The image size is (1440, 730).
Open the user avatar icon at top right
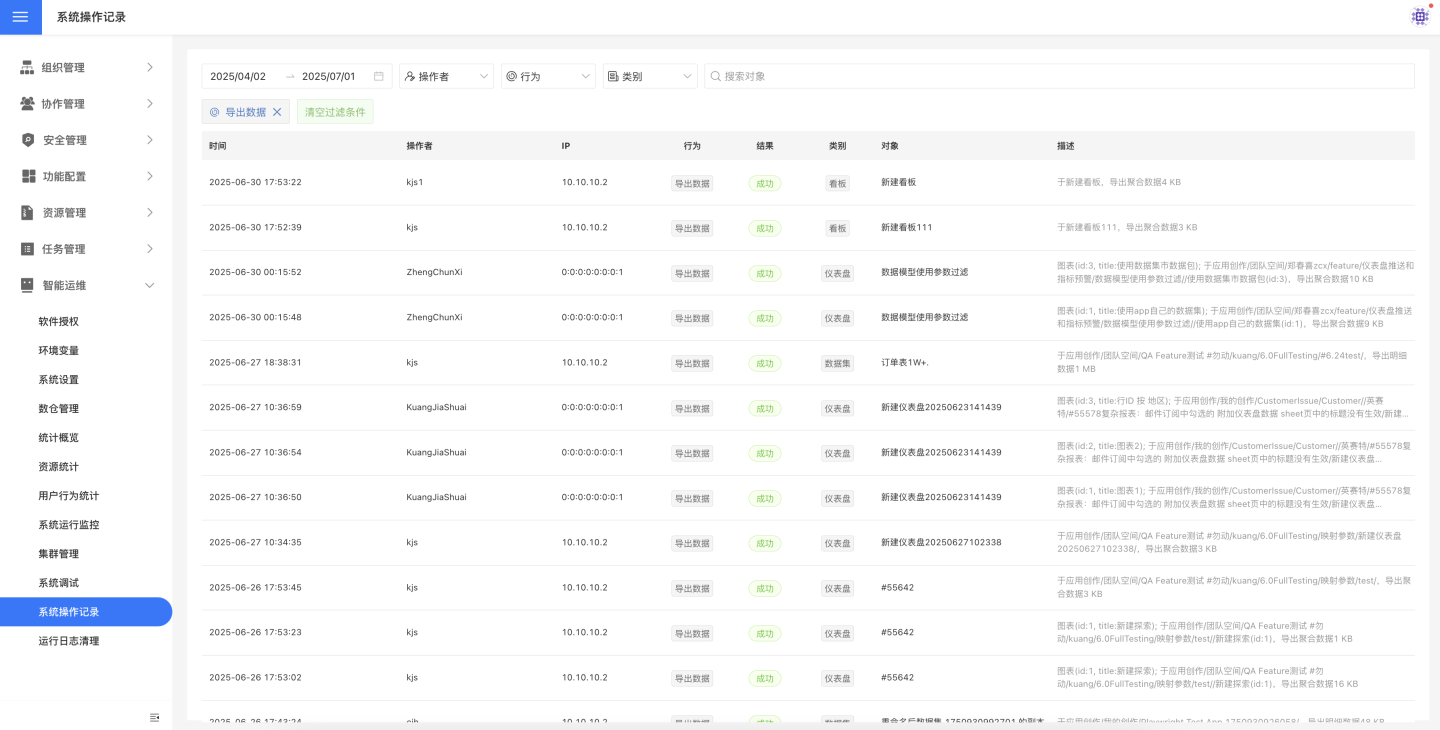tap(1419, 17)
